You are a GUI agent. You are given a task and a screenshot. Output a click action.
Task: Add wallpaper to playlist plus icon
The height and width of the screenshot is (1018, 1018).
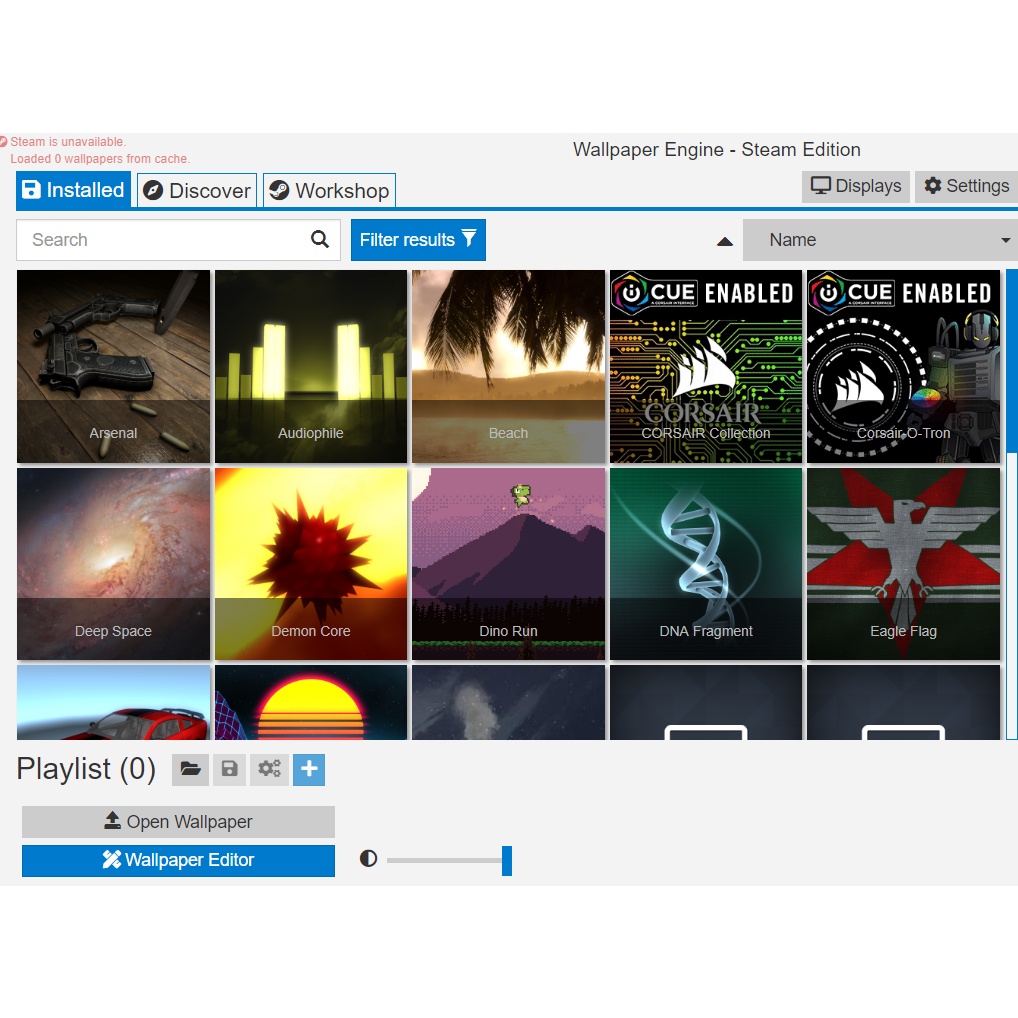point(309,769)
